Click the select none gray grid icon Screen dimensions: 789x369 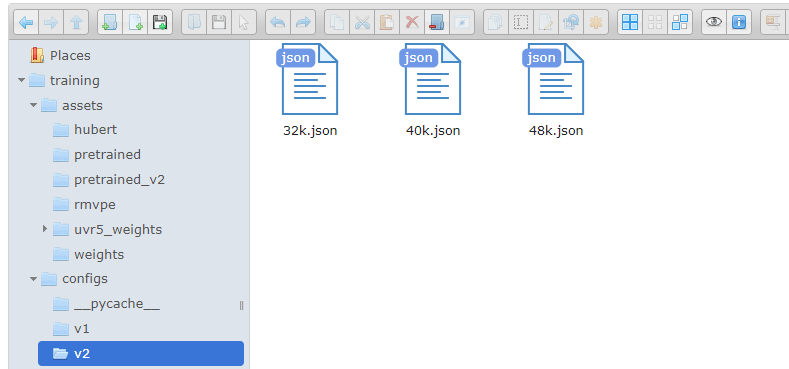[x=655, y=22]
